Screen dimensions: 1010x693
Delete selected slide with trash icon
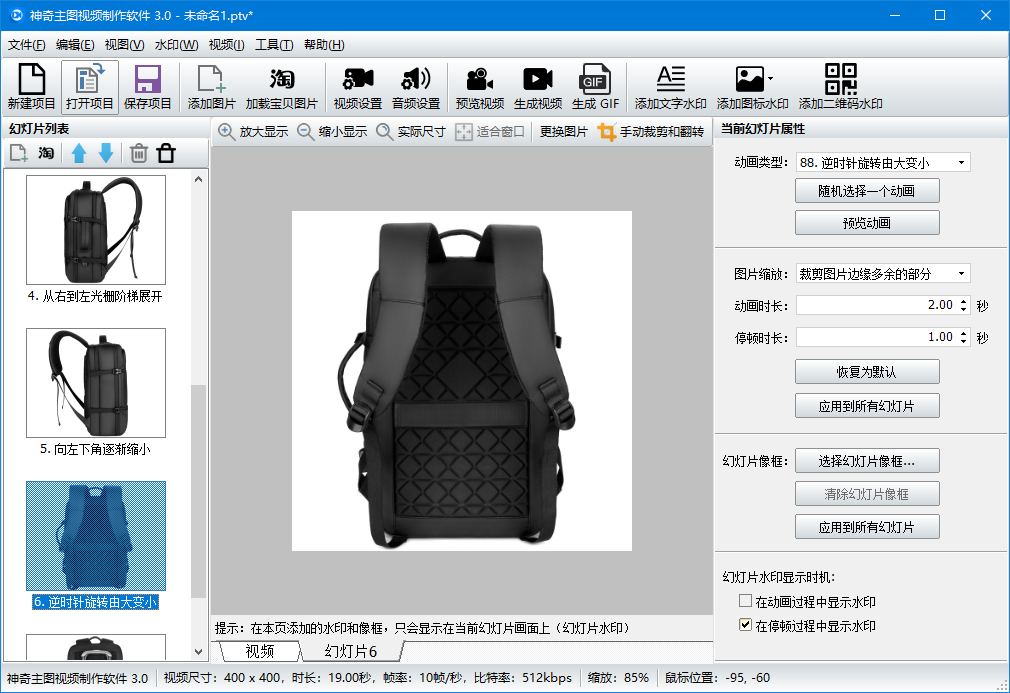[139, 153]
